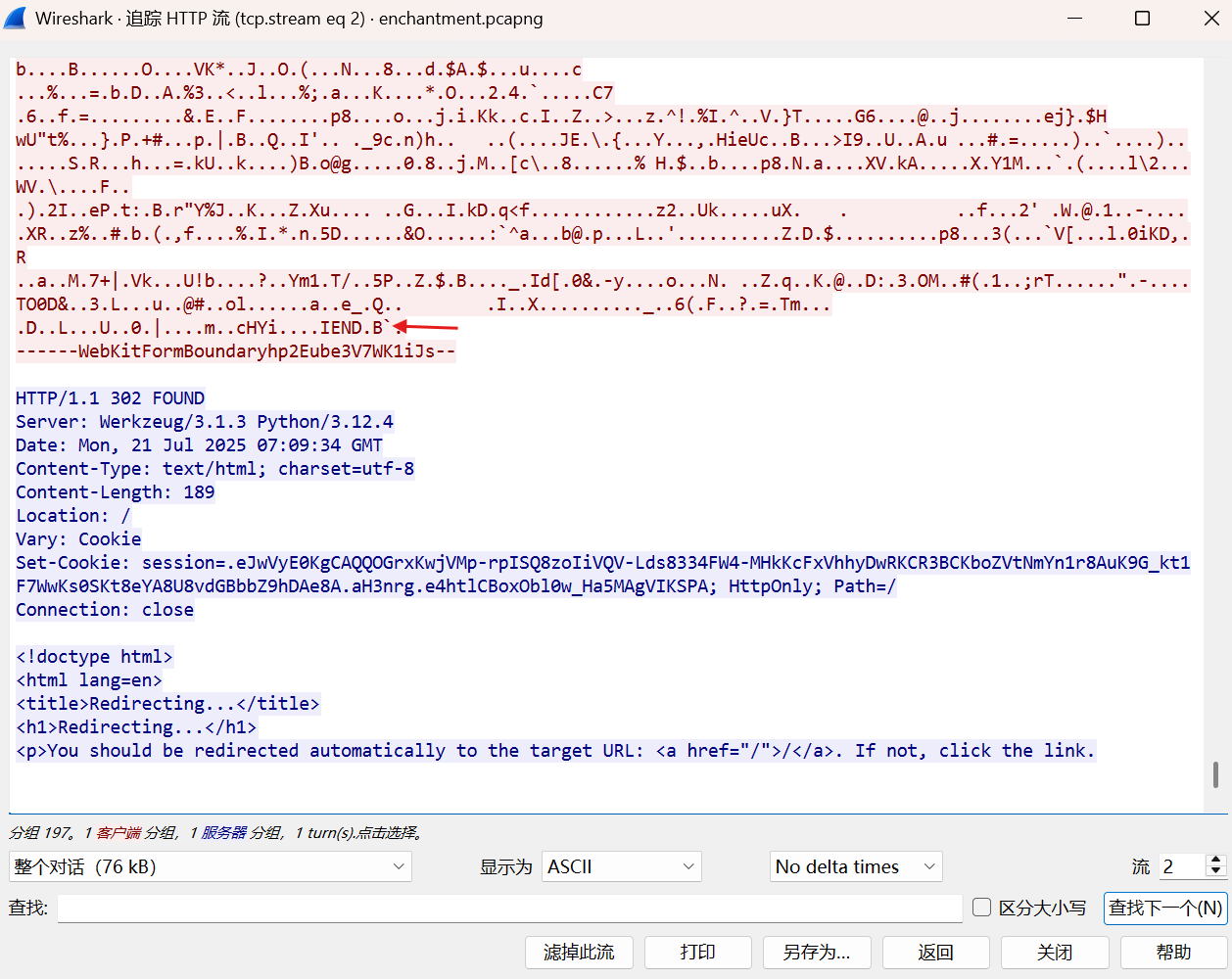
Task: Click the Wireshark shark fin icon
Action: 15,19
